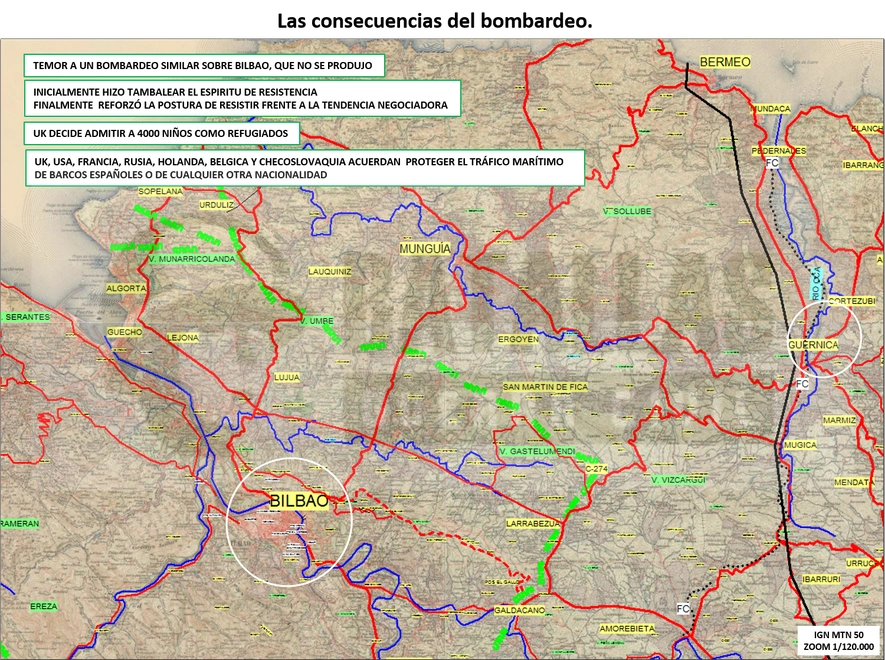This screenshot has width=885, height=660.
Task: Click the LARRABEZUA label
Action: (x=533, y=523)
